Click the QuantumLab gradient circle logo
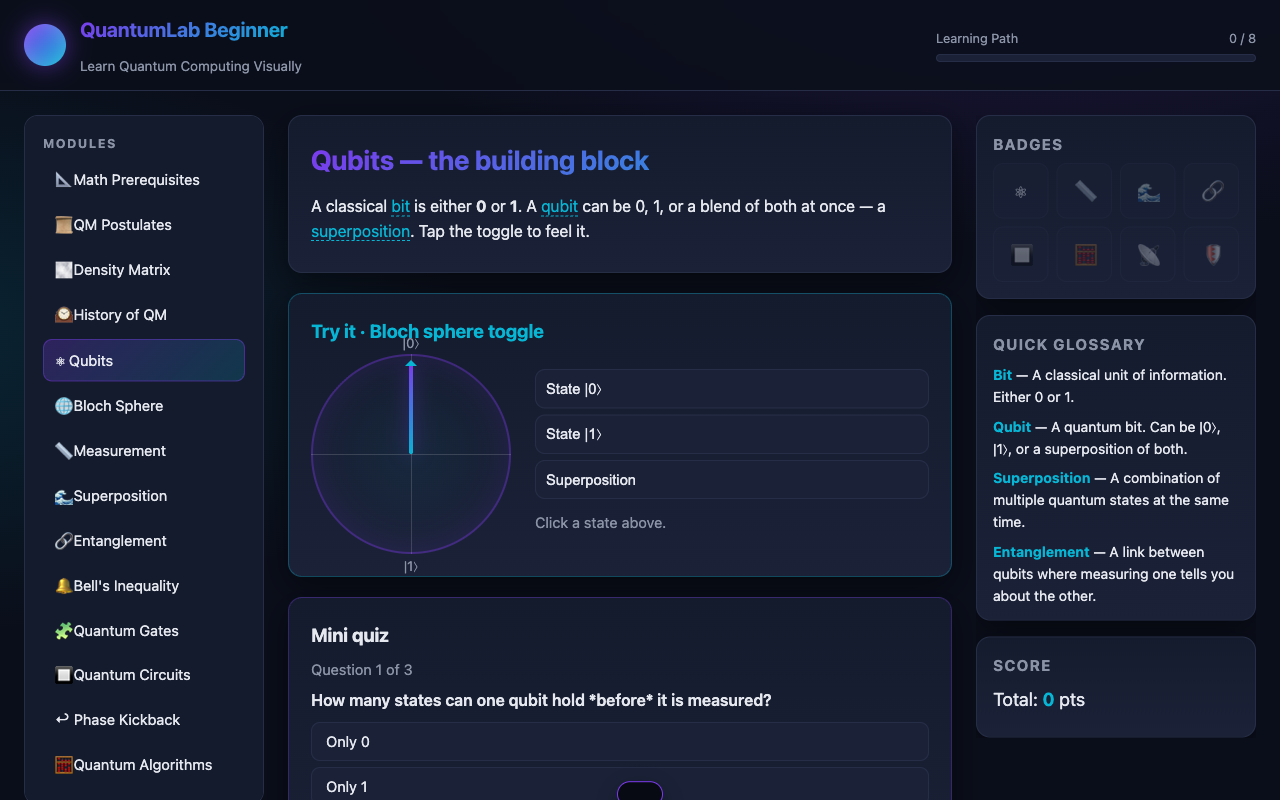The height and width of the screenshot is (800, 1280). click(x=45, y=45)
